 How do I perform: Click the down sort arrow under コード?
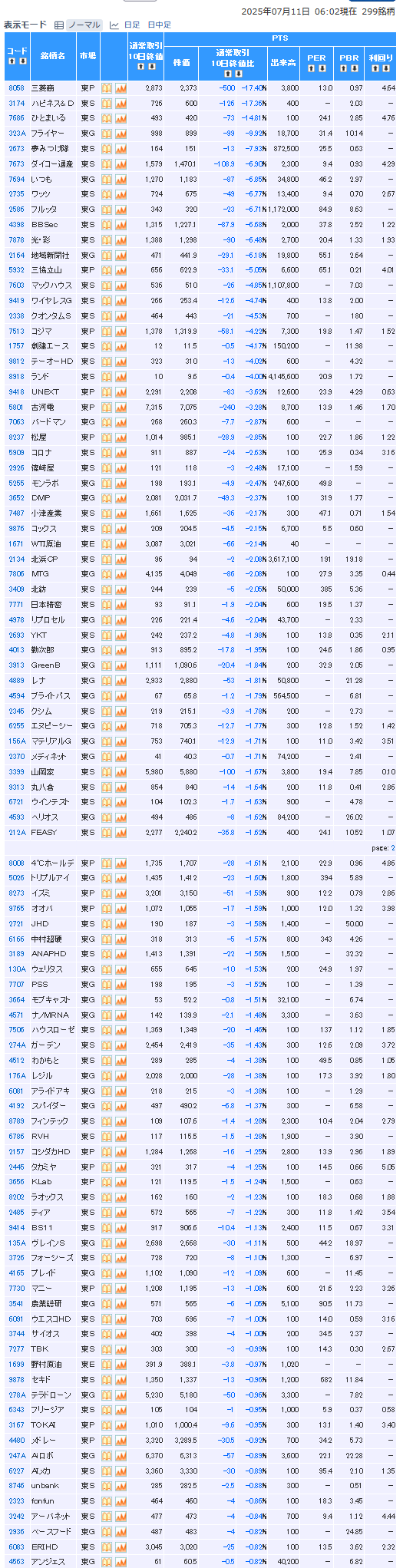click(23, 61)
